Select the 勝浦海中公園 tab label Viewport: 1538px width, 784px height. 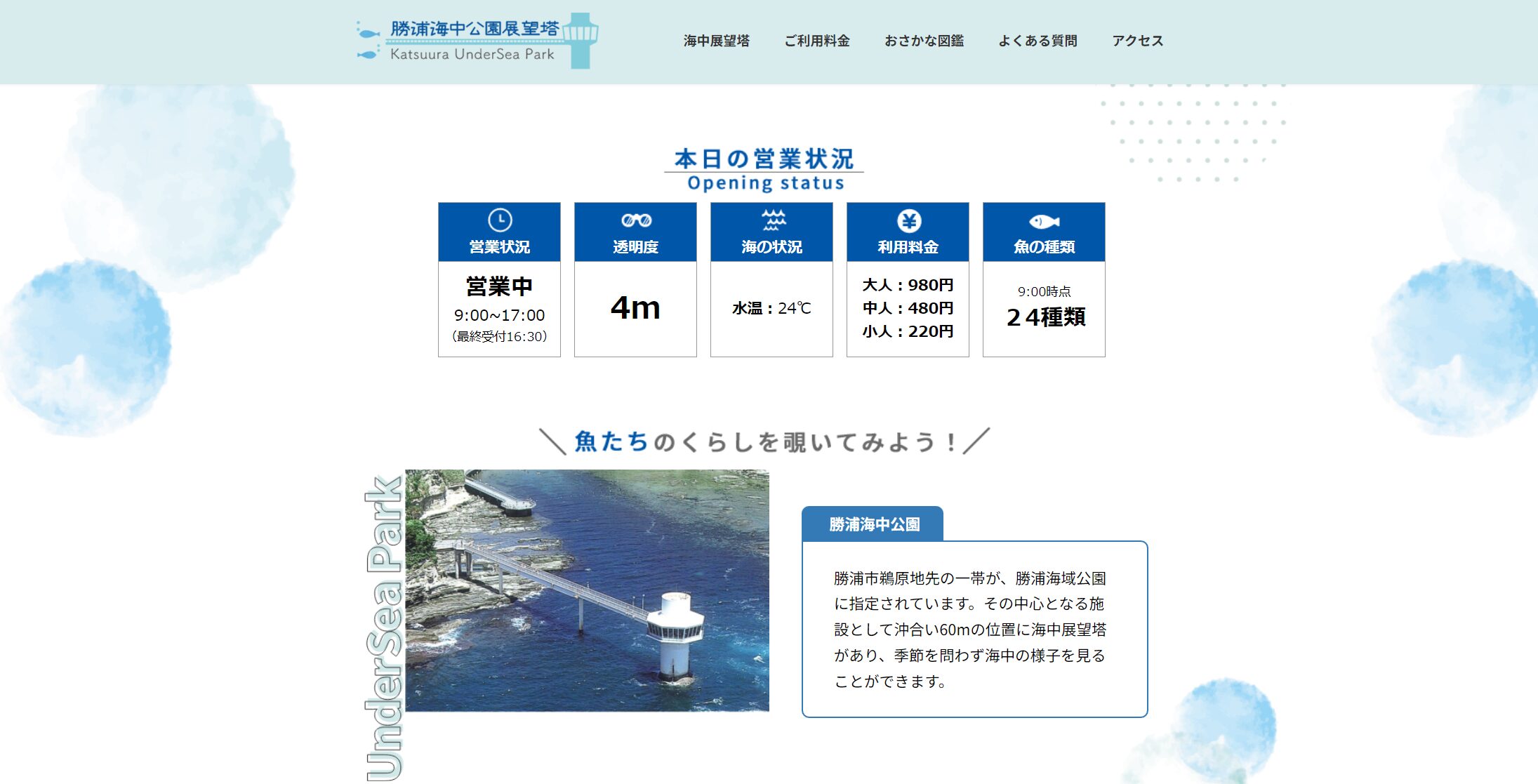point(873,524)
